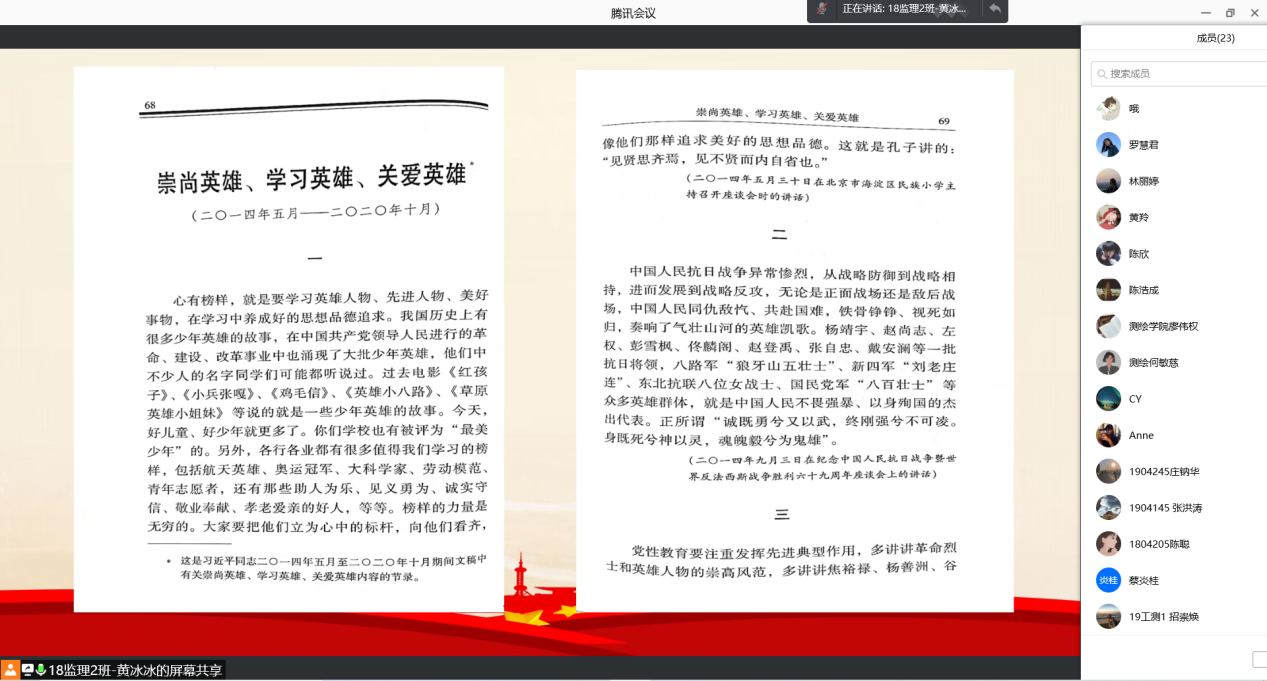Select member 测绘学院廖伟权

point(1163,326)
